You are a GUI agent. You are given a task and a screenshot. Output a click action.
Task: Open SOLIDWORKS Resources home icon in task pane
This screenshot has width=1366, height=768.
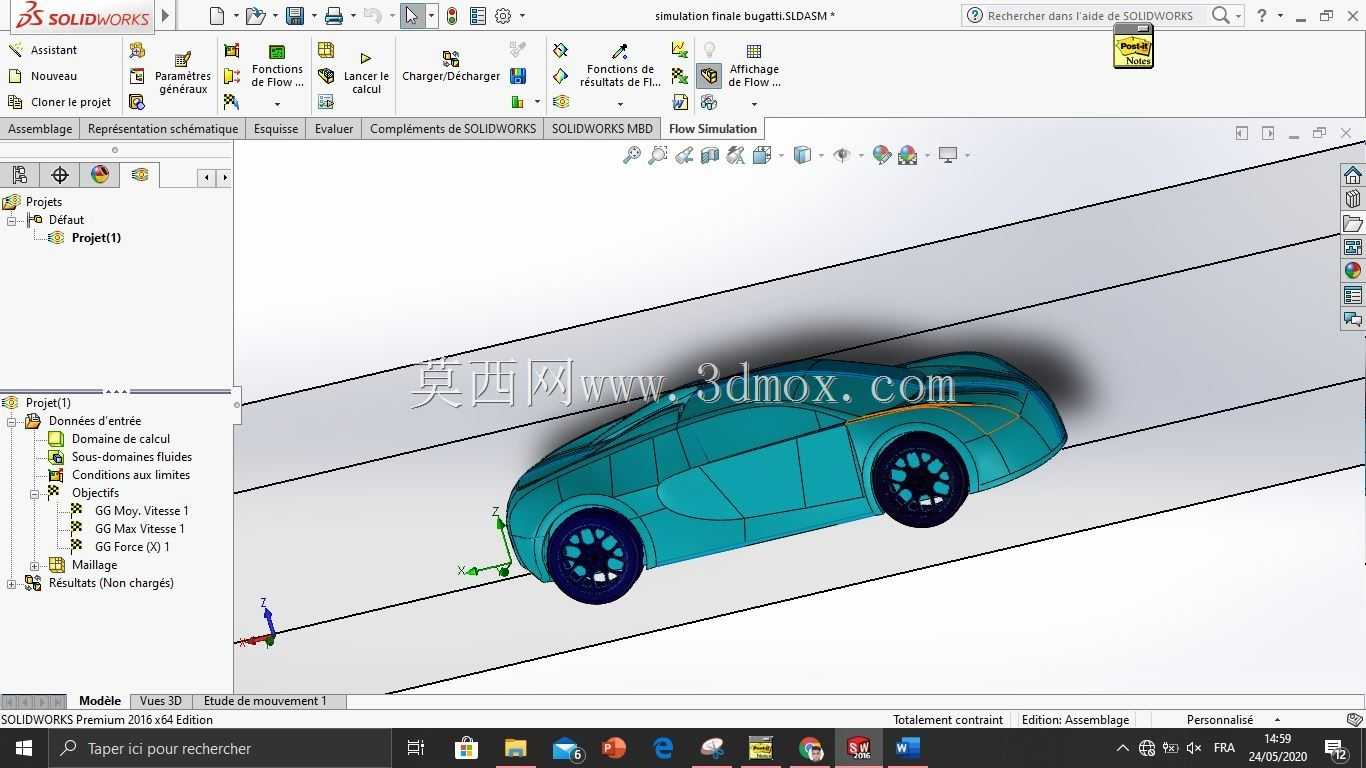pyautogui.click(x=1353, y=175)
